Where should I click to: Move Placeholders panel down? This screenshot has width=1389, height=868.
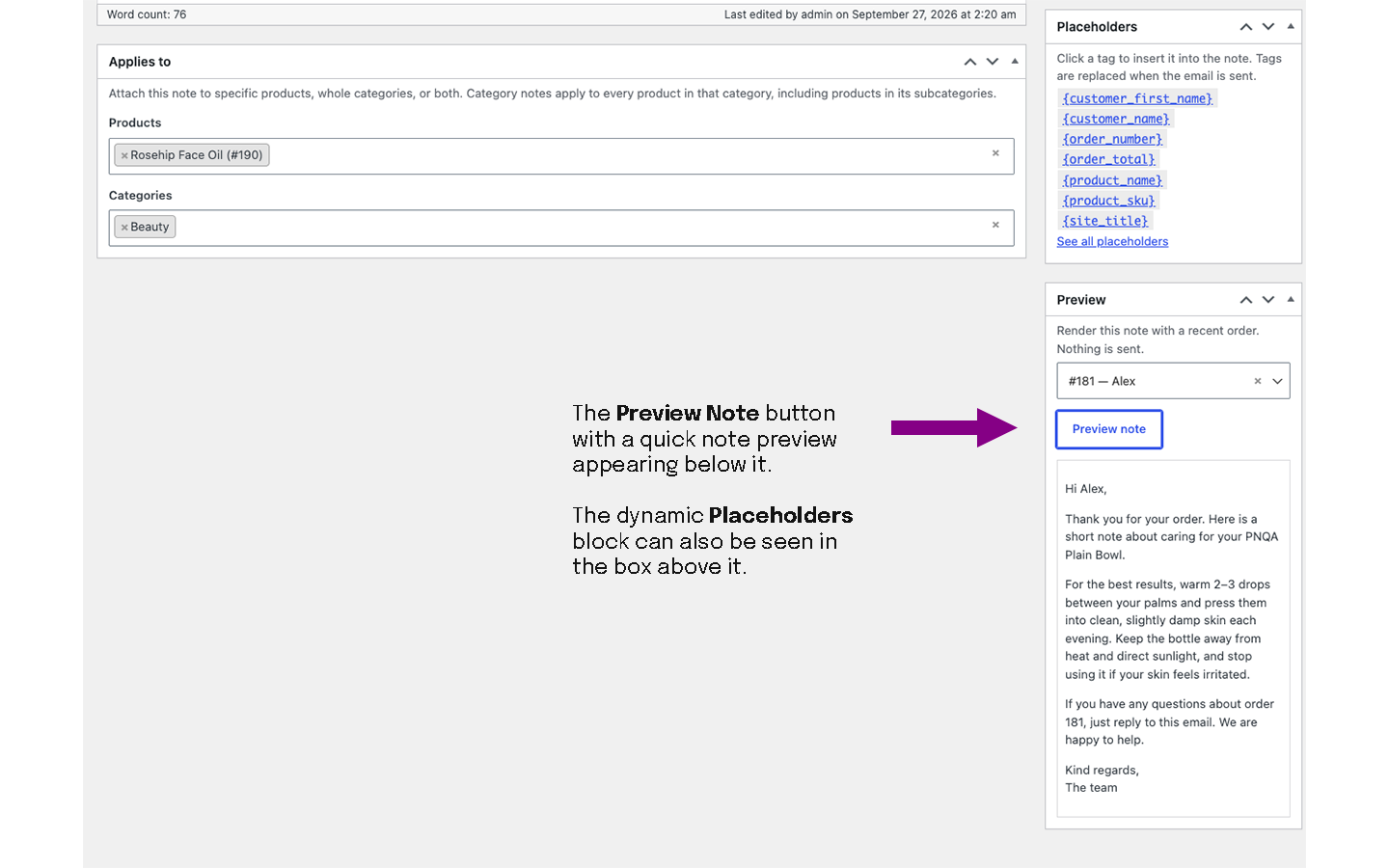pyautogui.click(x=1268, y=27)
